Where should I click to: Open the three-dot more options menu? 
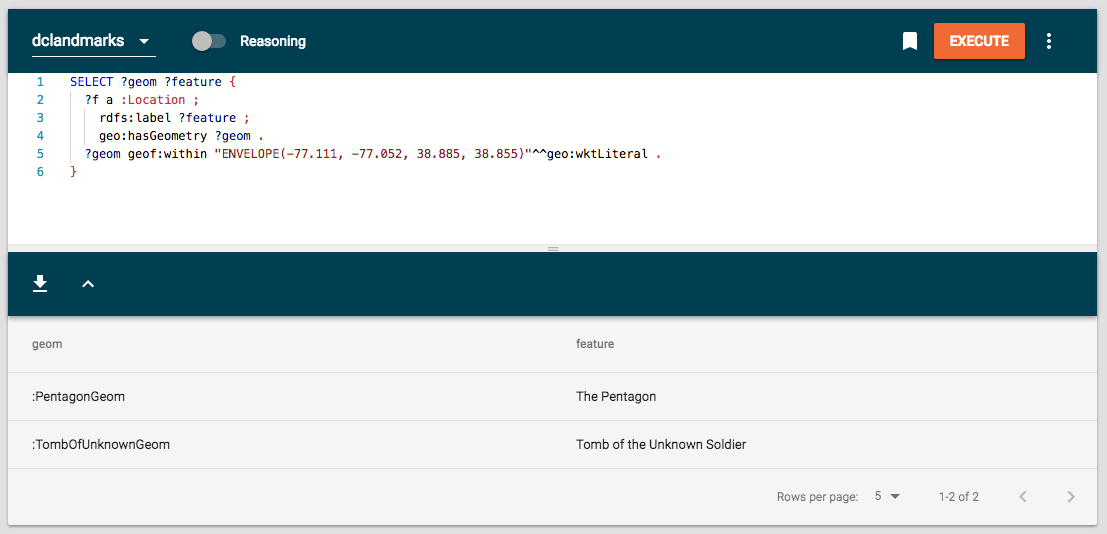pyautogui.click(x=1048, y=41)
